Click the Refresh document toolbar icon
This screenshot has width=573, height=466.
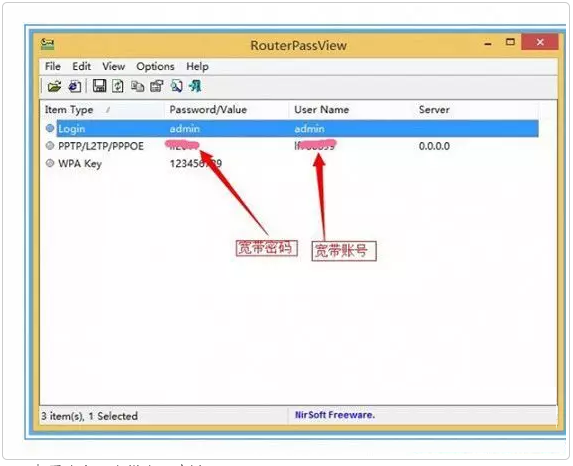[x=118, y=86]
